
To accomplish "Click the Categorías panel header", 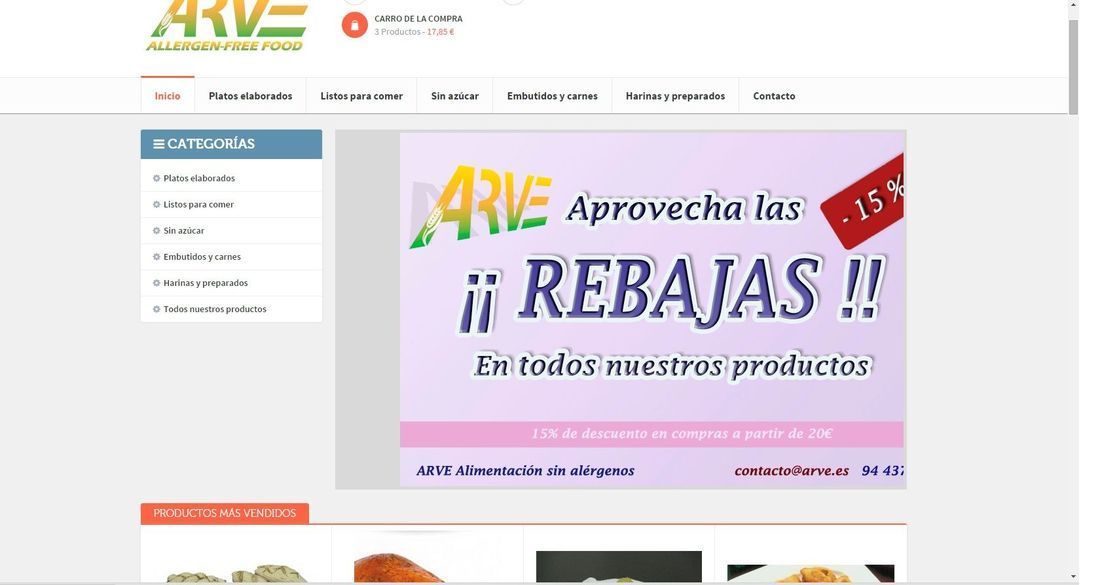I will [x=232, y=144].
